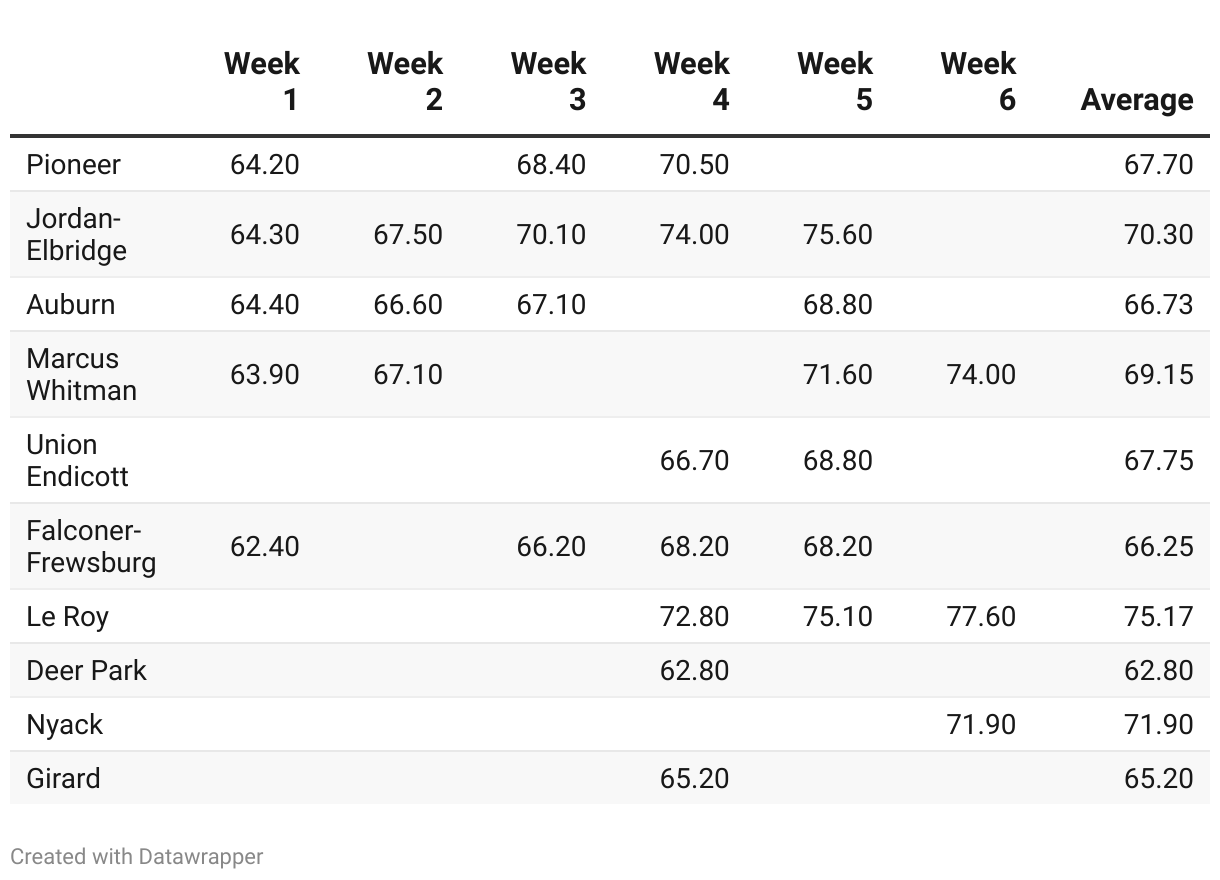Select the Pioneer row label
Screen dimensions: 1220x880
pos(73,164)
